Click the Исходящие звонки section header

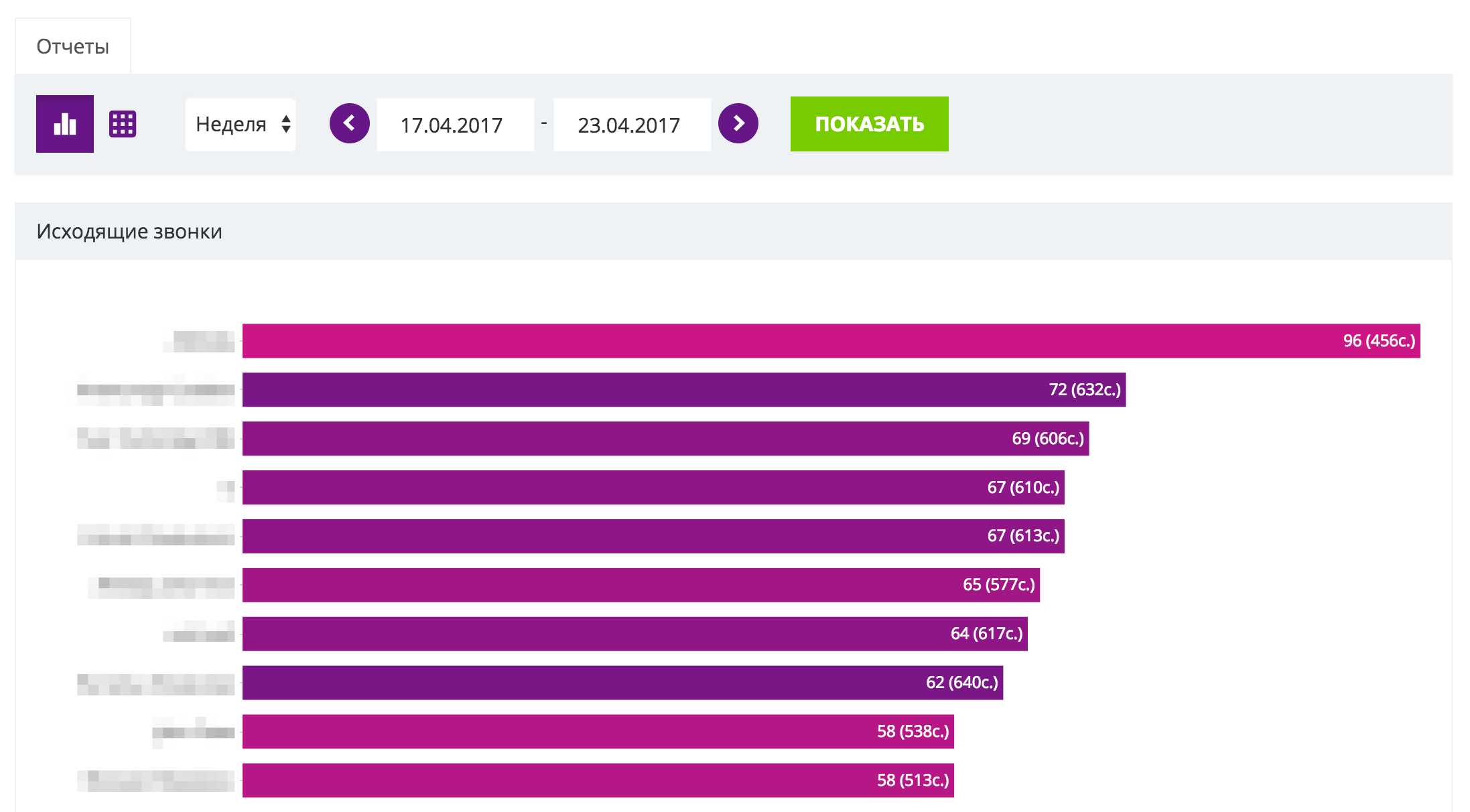click(129, 231)
